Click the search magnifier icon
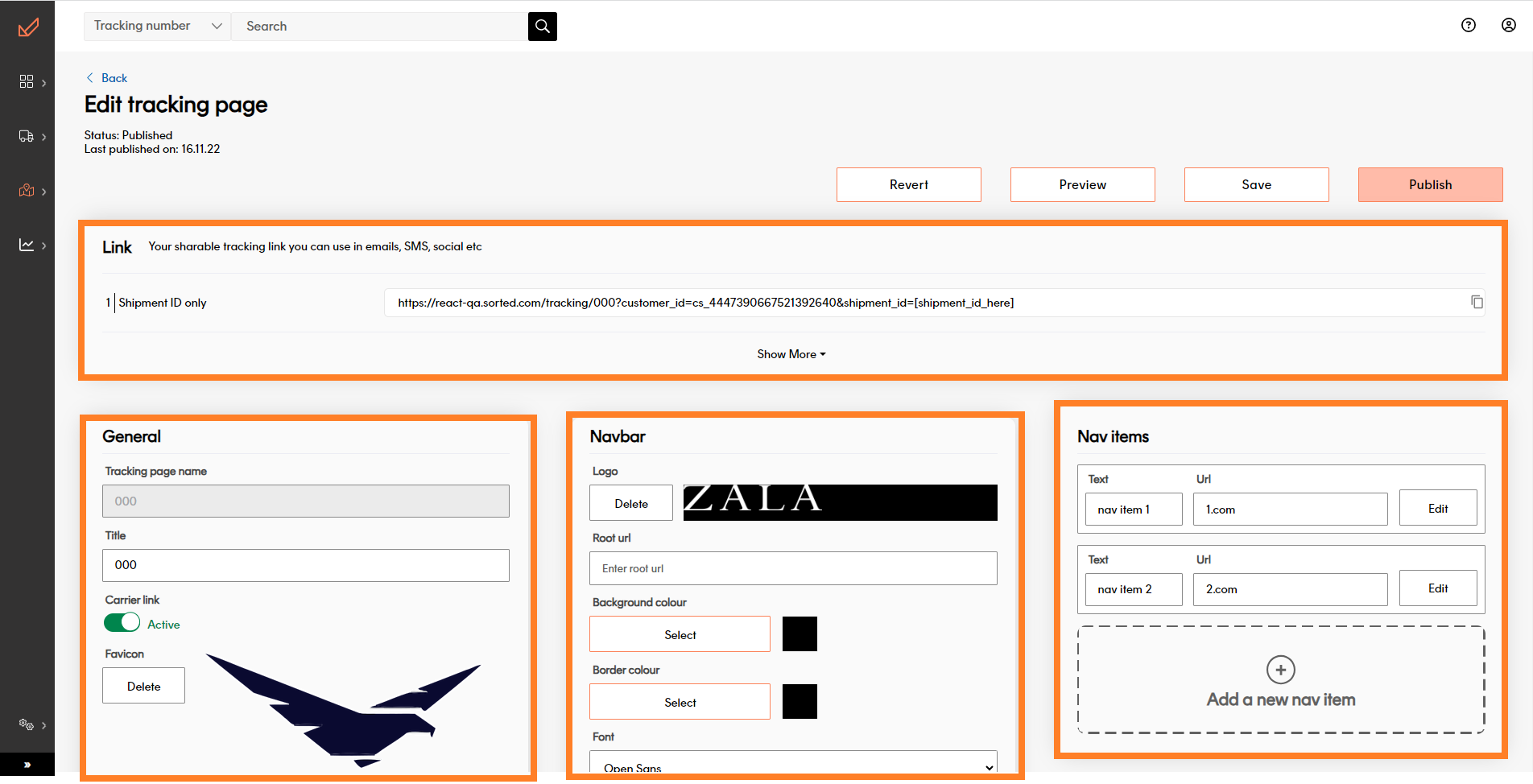Image resolution: width=1533 pixels, height=784 pixels. tap(542, 26)
